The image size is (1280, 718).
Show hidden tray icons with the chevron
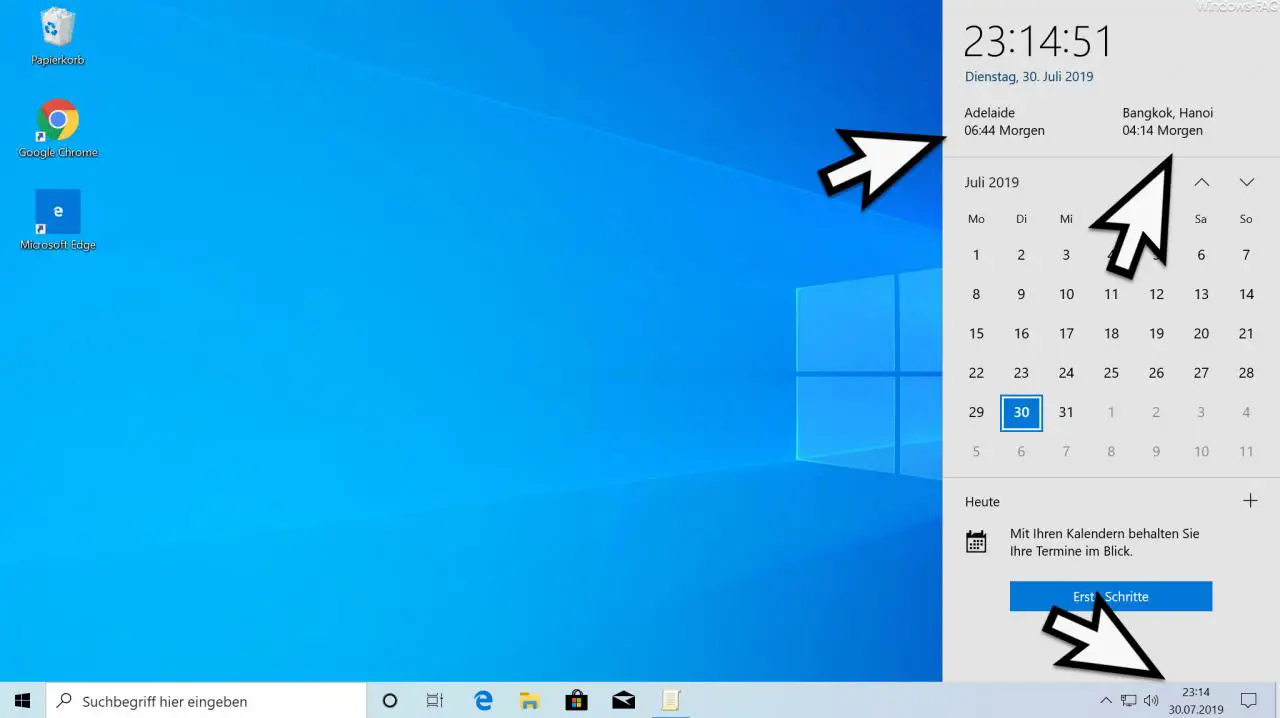[x=1106, y=701]
